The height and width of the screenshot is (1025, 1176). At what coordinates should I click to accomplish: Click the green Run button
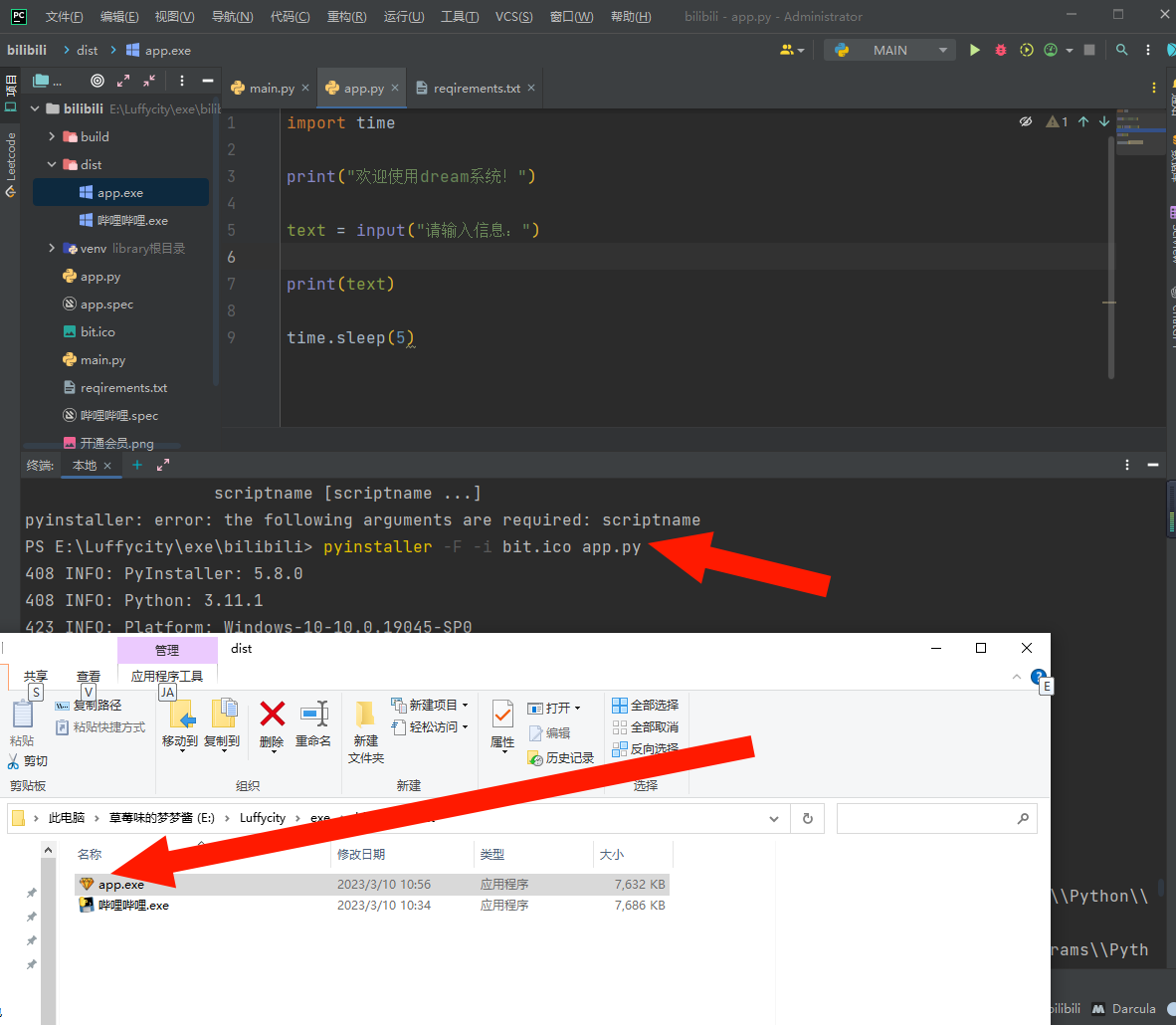pyautogui.click(x=975, y=50)
